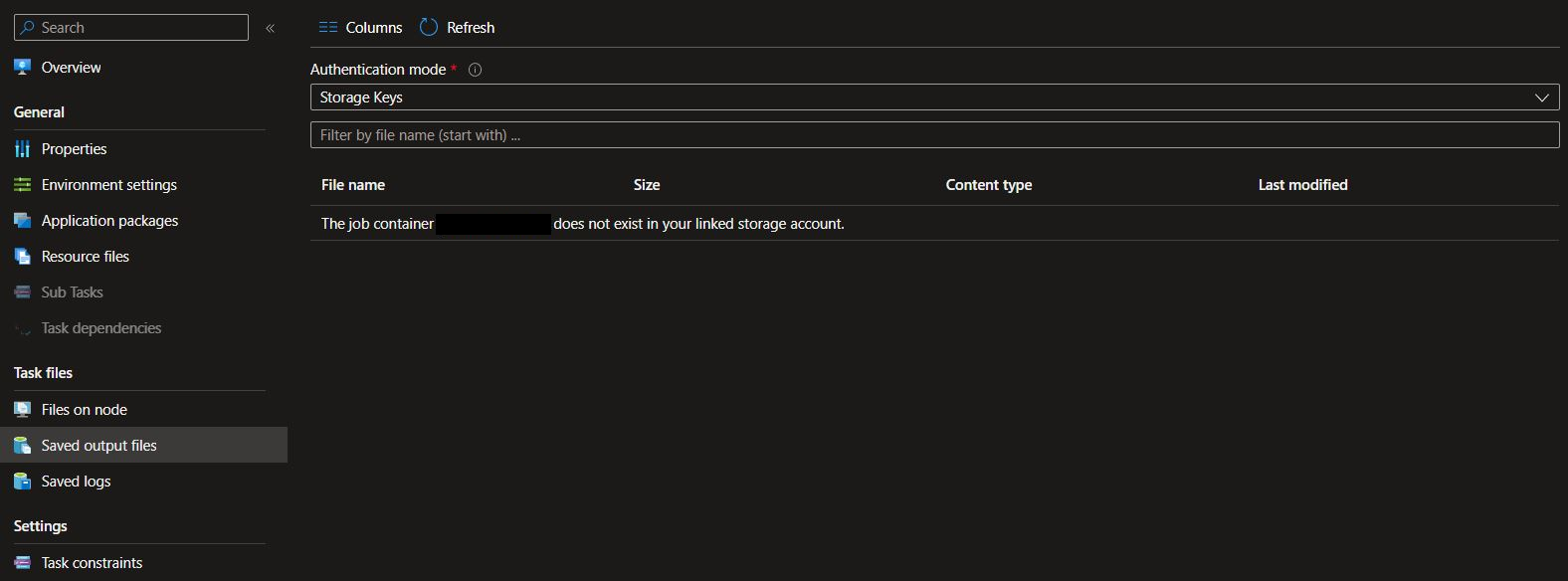
Task: Collapse the left navigation pane
Action: (270, 28)
